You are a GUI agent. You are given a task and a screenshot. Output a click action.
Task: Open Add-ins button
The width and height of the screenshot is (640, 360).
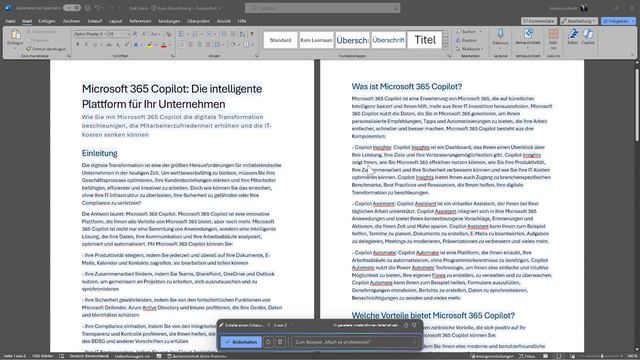553,39
